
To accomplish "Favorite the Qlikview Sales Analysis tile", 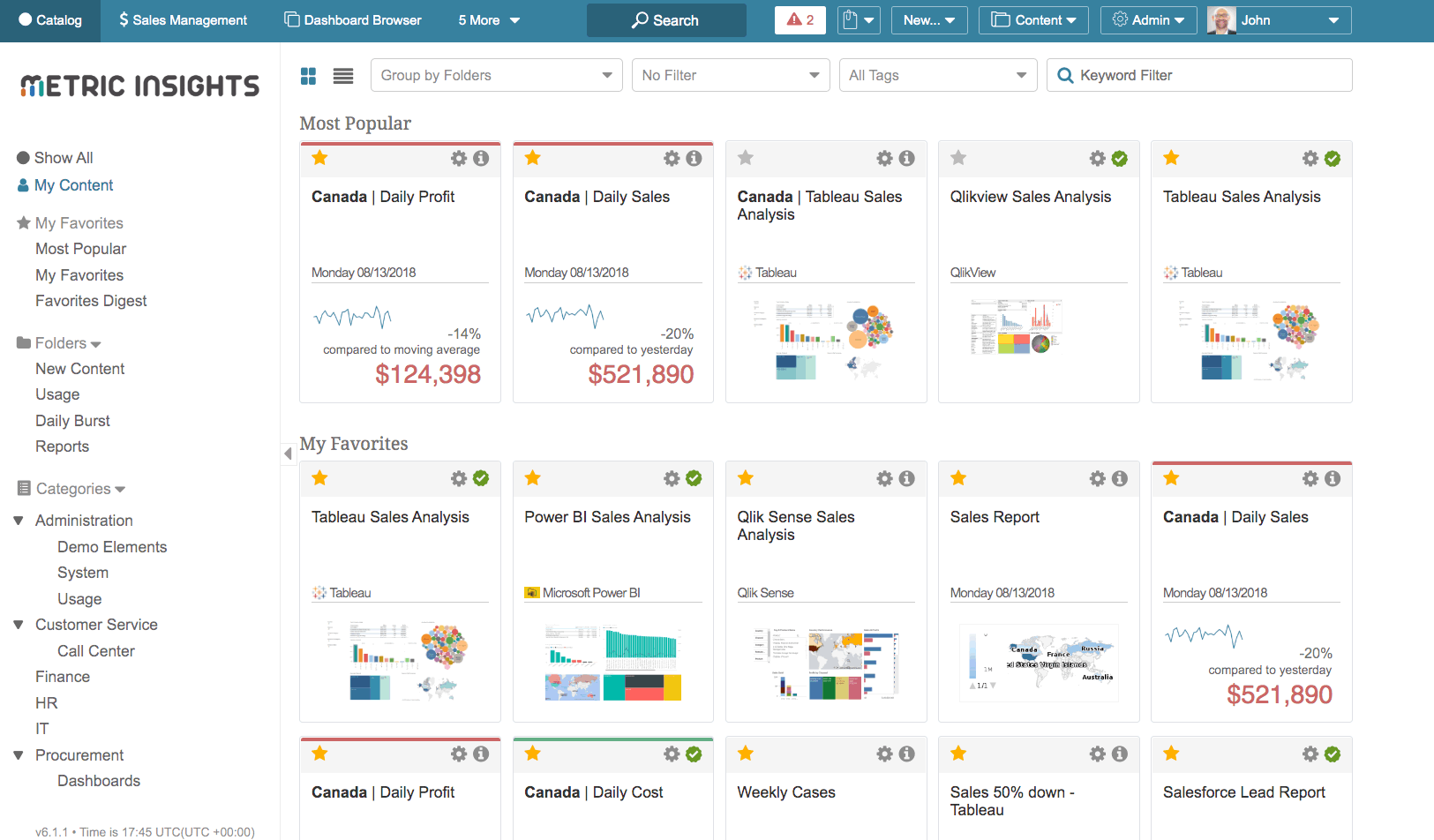I will [958, 158].
